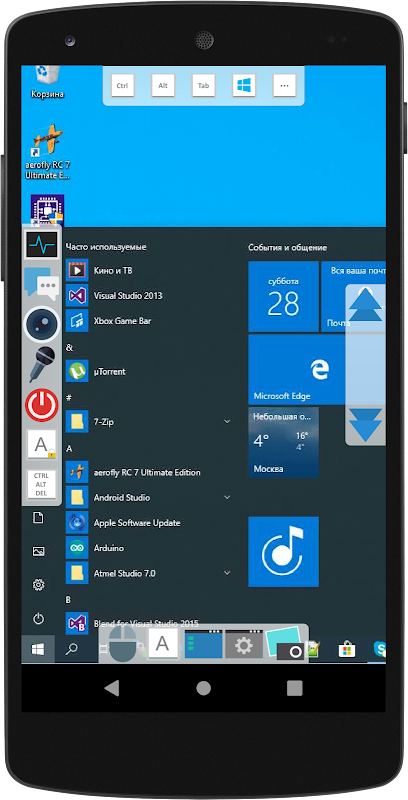Tap the Ctrl key overlay button
The width and height of the screenshot is (408, 800).
pyautogui.click(x=122, y=86)
